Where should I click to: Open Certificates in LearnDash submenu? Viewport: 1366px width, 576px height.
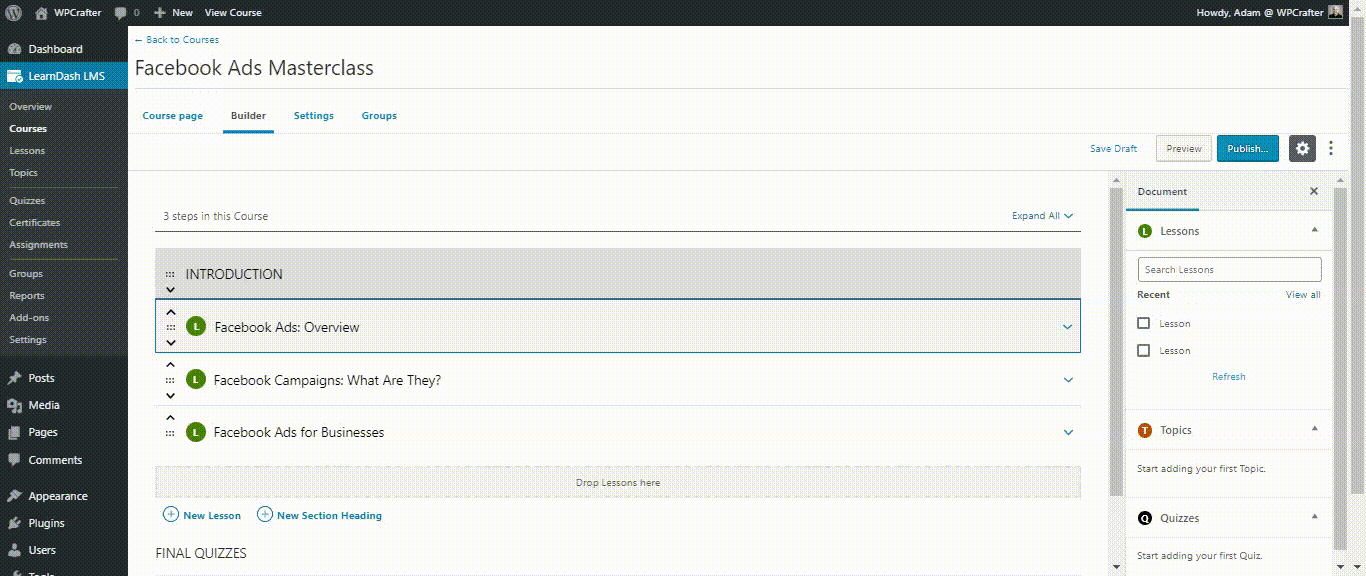coord(35,223)
